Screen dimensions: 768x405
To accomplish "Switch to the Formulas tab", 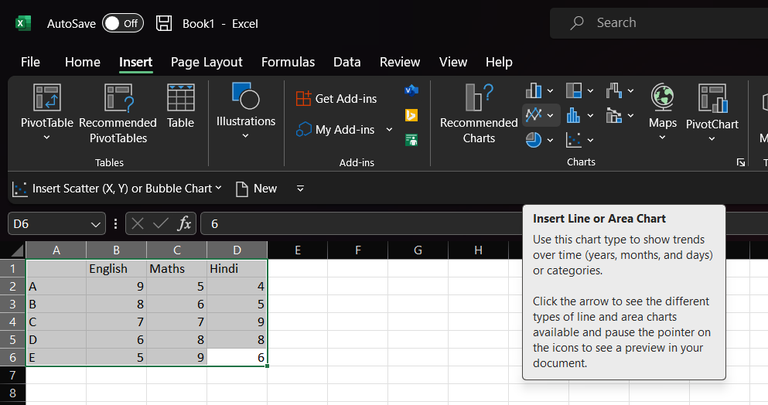I will click(288, 62).
